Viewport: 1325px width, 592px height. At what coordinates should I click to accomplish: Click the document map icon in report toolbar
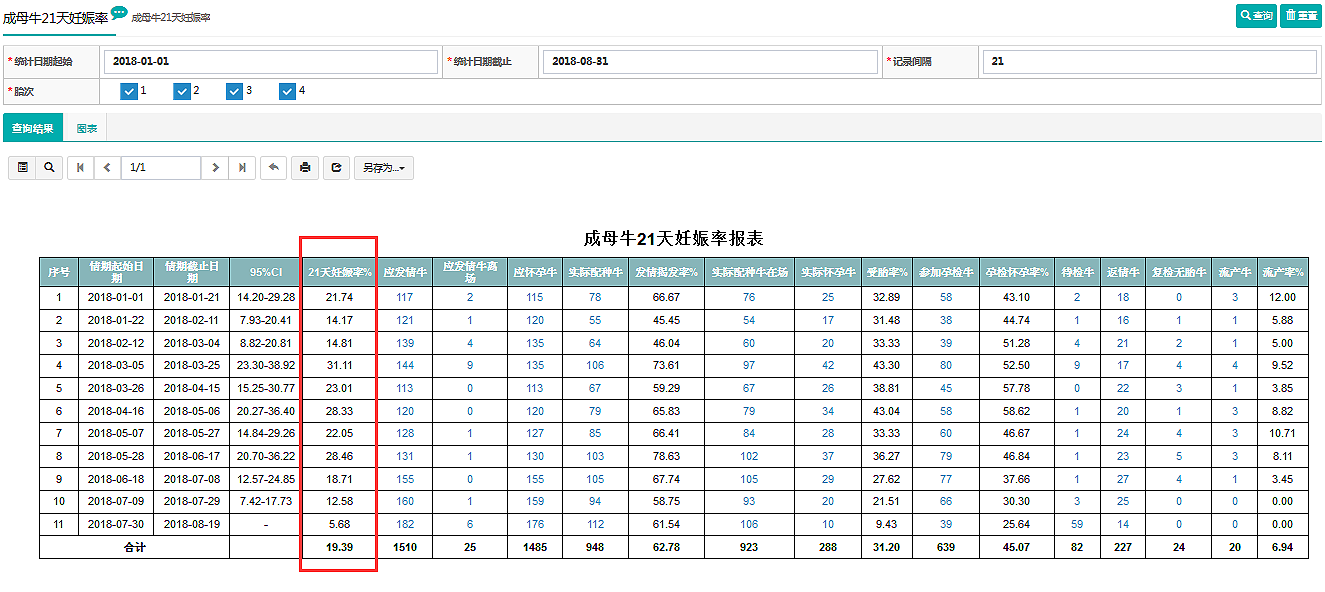click(x=22, y=168)
